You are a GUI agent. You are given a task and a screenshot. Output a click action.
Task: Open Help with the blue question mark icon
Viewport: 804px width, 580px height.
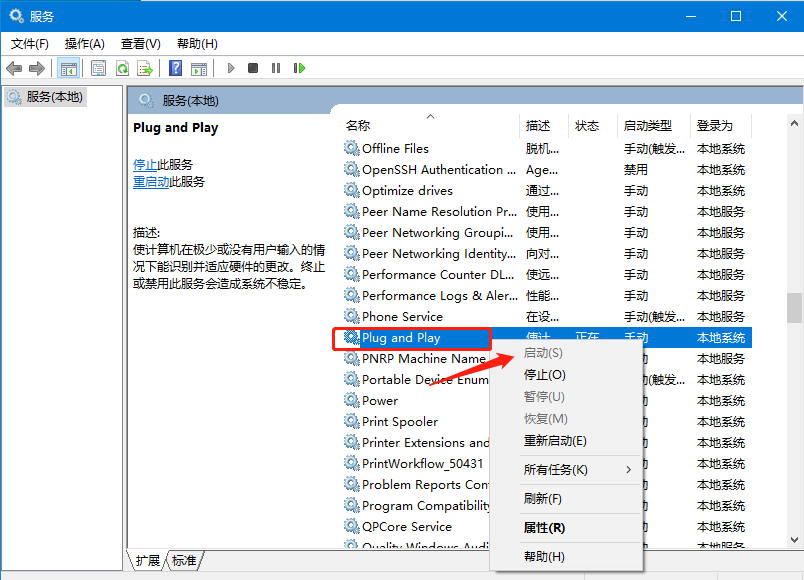(175, 68)
